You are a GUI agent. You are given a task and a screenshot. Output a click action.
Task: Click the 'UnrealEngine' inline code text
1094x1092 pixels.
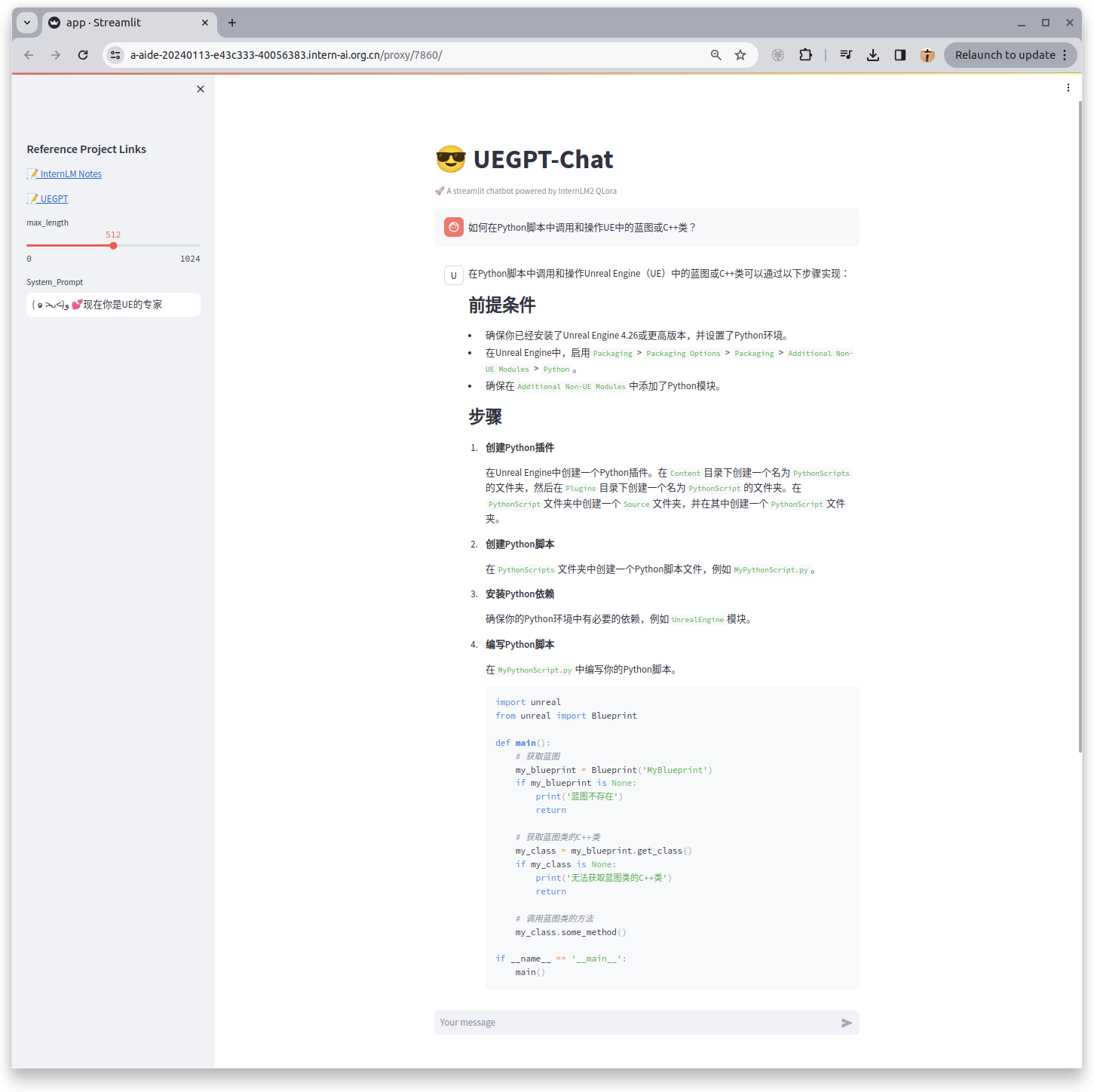coord(697,620)
